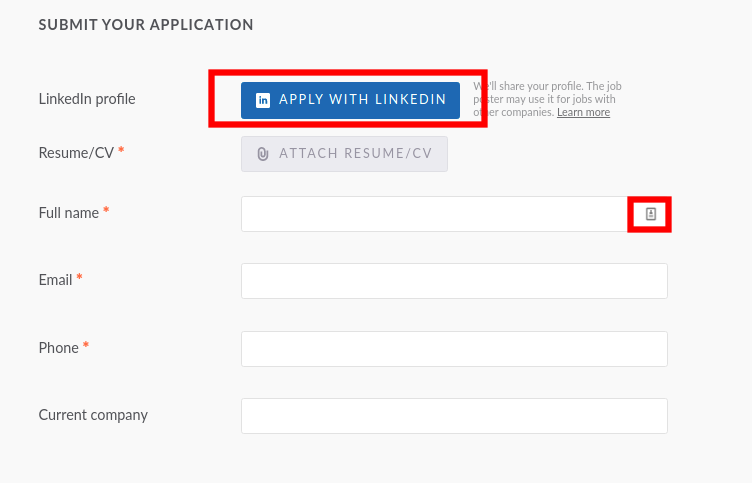This screenshot has width=752, height=483.
Task: Click the LinkedIn logo icon on the button
Action: tap(263, 100)
